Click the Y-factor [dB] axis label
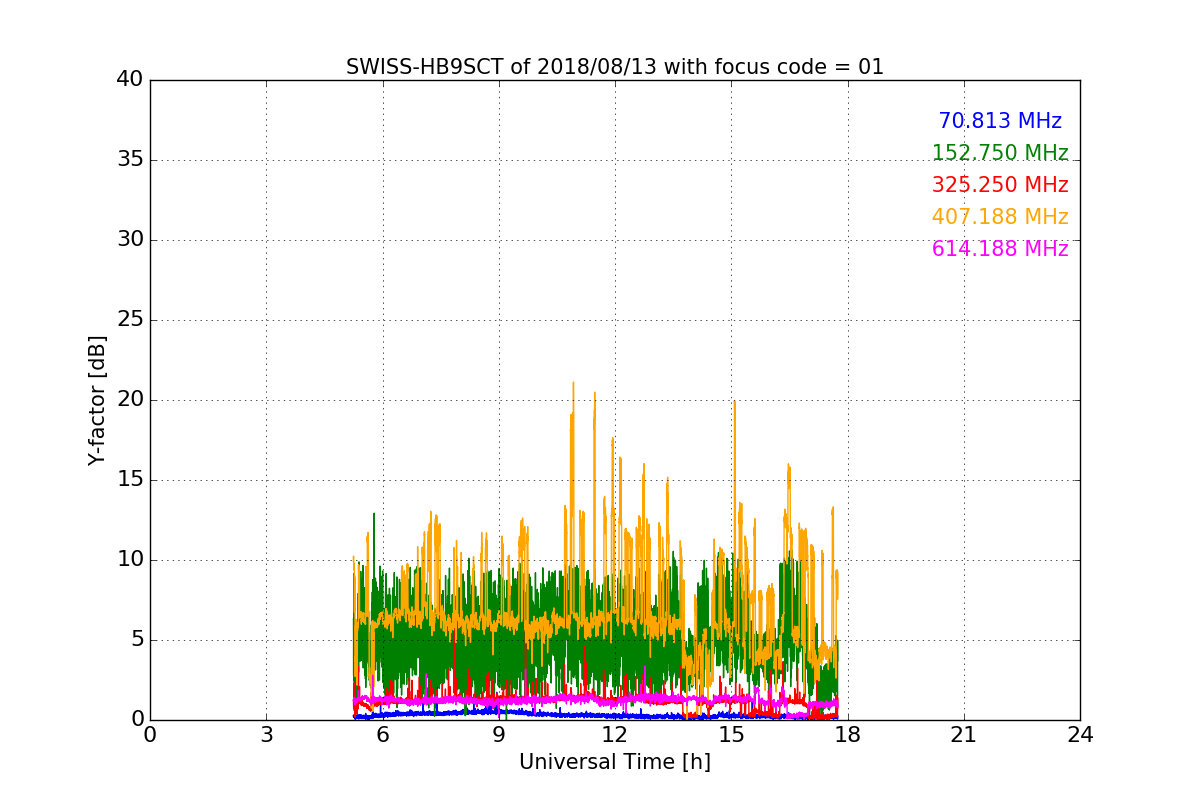 pos(97,400)
